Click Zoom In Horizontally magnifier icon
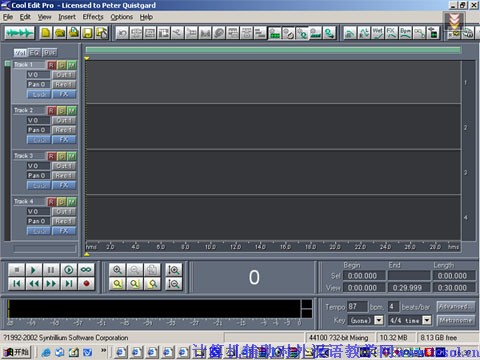This screenshot has width=480, height=360. pos(117,270)
